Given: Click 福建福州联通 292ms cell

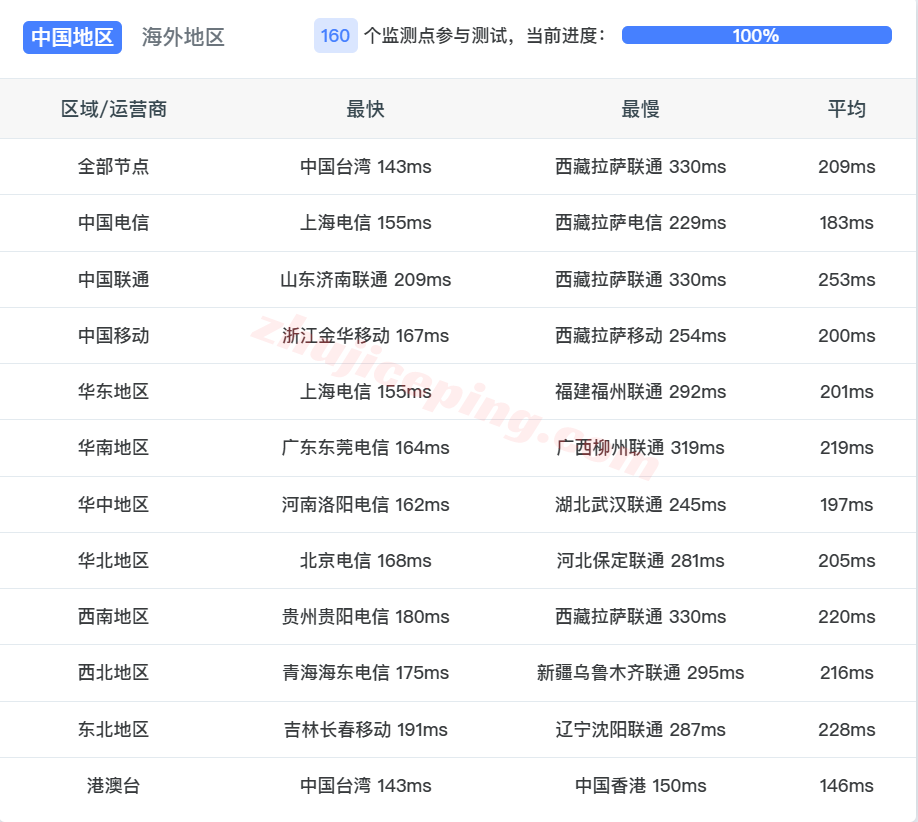Looking at the screenshot, I should [x=640, y=391].
